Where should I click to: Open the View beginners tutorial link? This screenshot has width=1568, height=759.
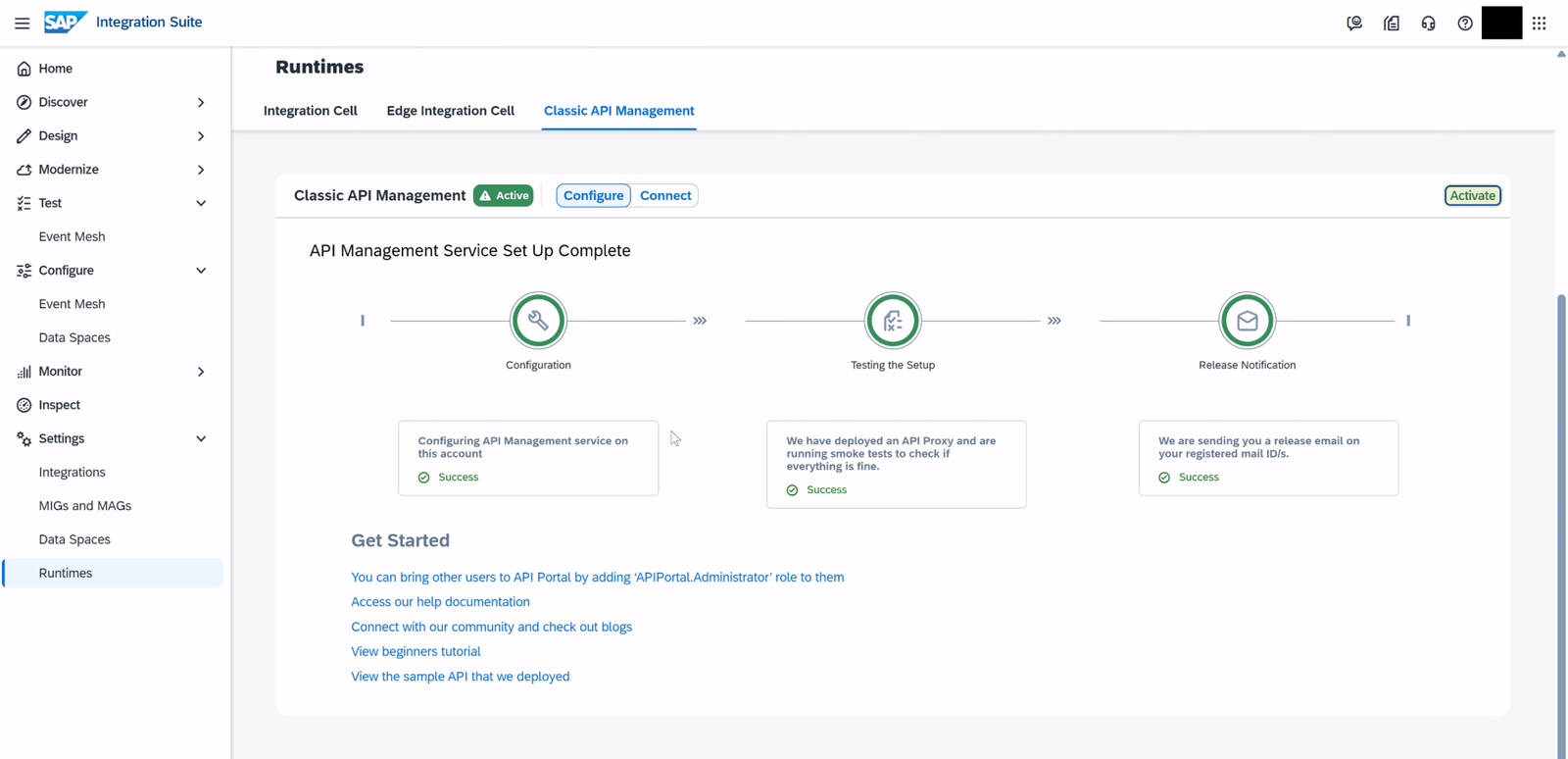click(416, 651)
